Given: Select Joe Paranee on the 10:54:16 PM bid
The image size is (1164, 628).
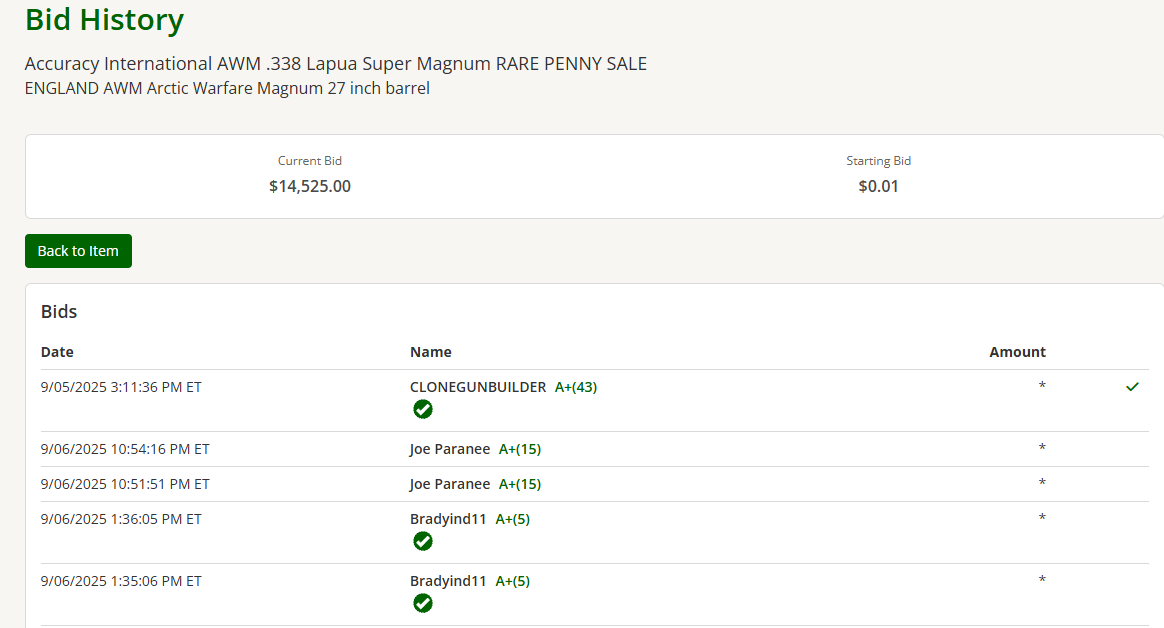Looking at the screenshot, I should (450, 449).
